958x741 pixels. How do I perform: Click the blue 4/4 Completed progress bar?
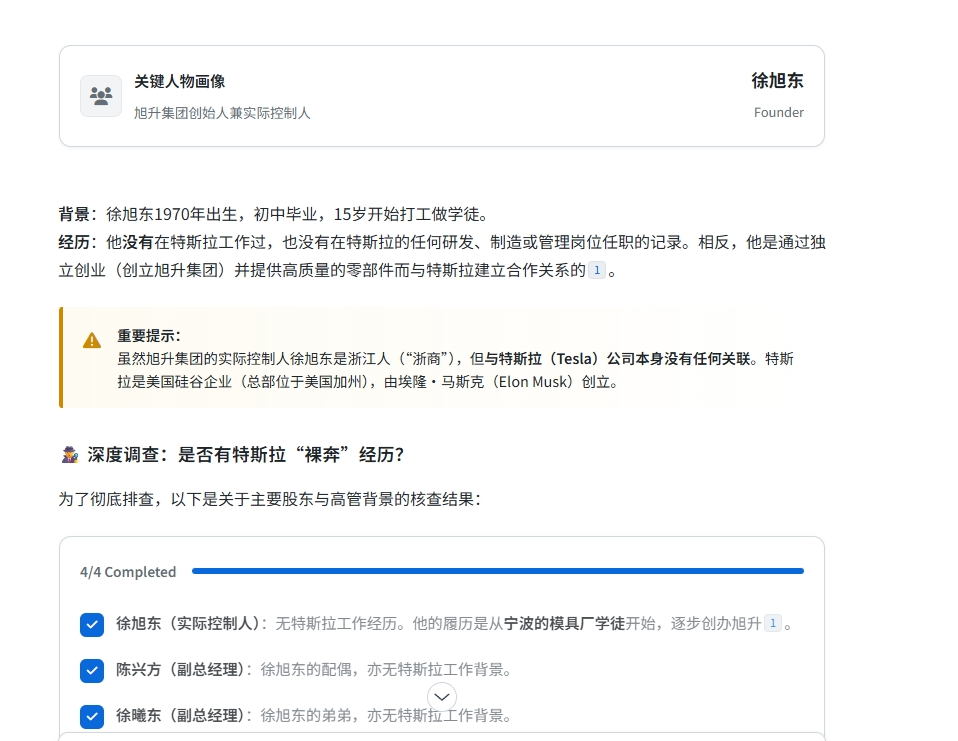click(x=497, y=571)
